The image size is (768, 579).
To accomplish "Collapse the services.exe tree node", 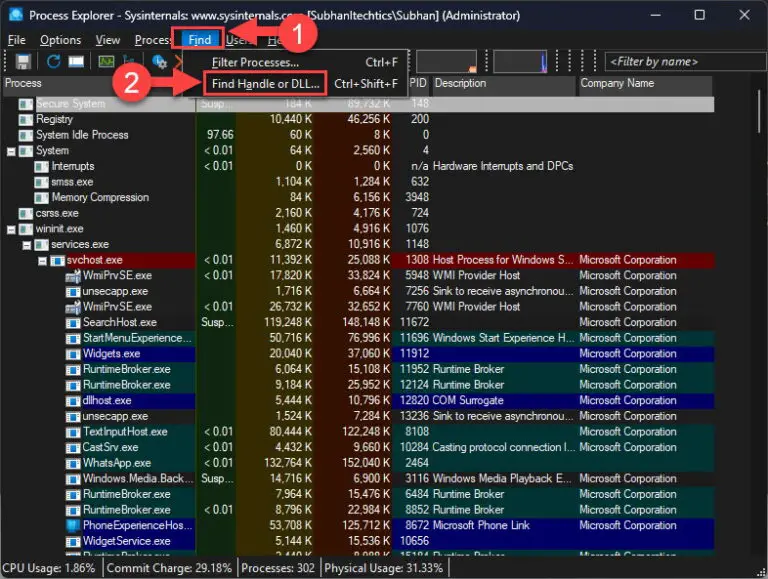I will click(x=26, y=245).
